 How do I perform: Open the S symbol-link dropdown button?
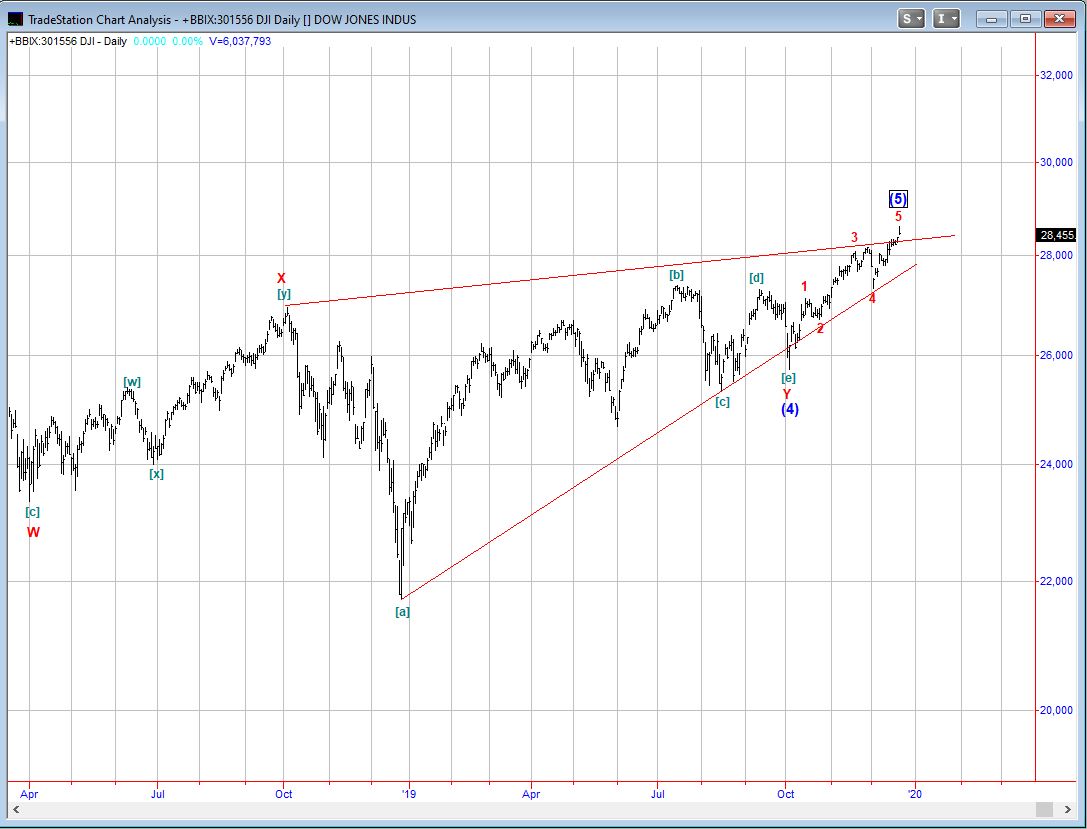tap(911, 19)
